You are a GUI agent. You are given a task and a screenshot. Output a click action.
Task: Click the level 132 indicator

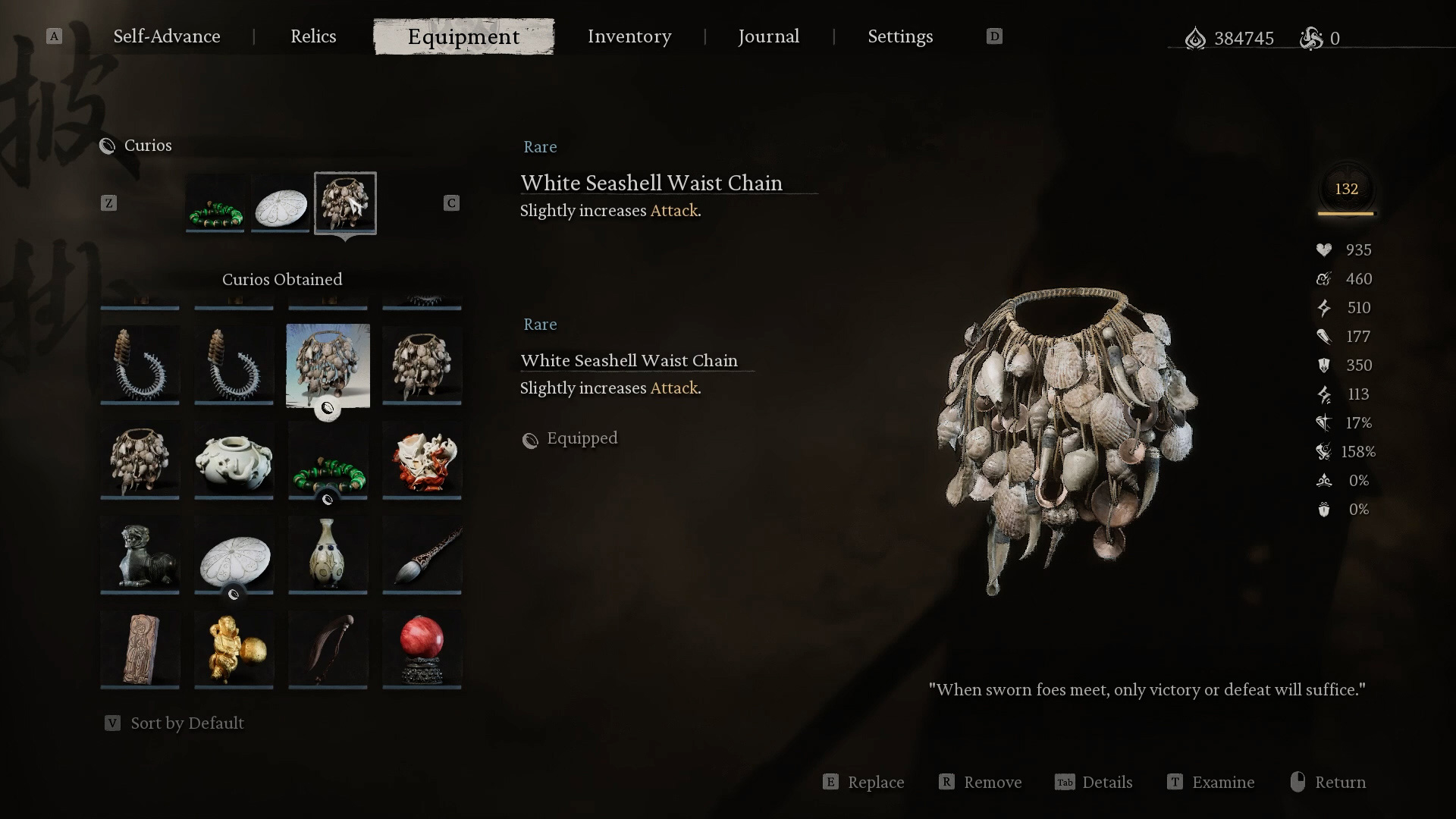[1346, 190]
